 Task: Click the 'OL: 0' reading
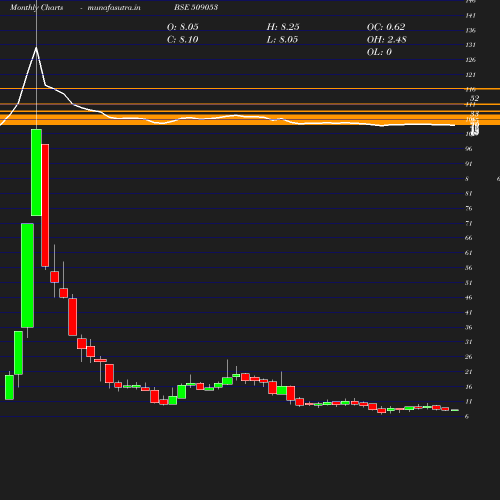[379, 52]
